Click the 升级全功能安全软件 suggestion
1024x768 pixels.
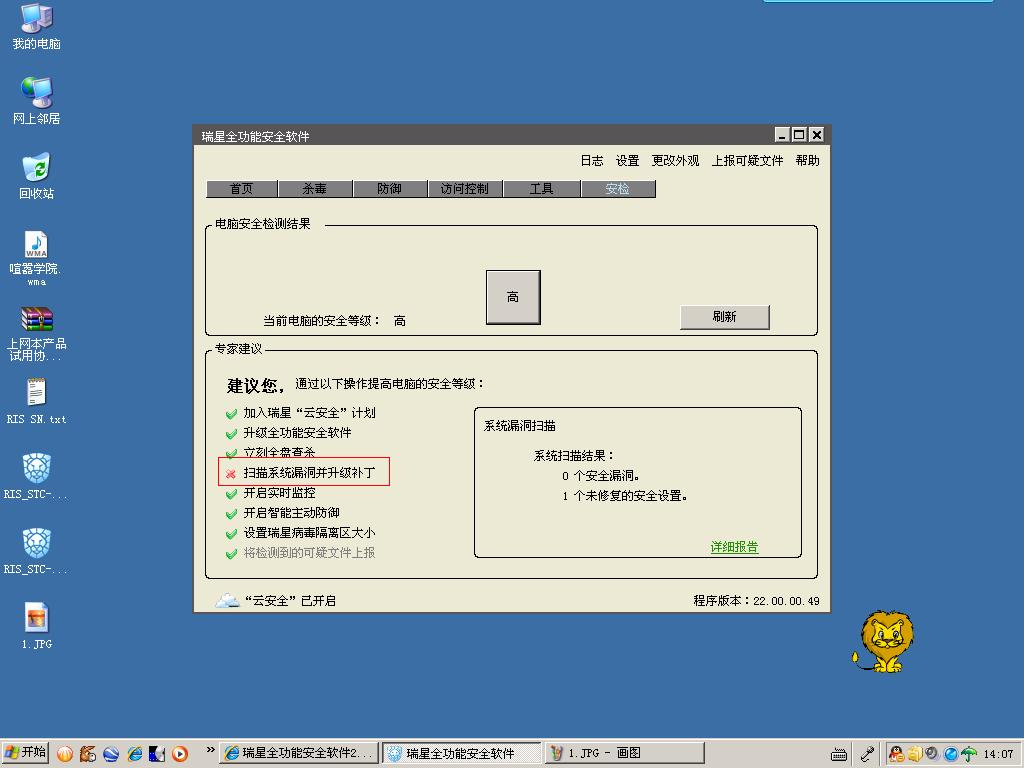(297, 433)
